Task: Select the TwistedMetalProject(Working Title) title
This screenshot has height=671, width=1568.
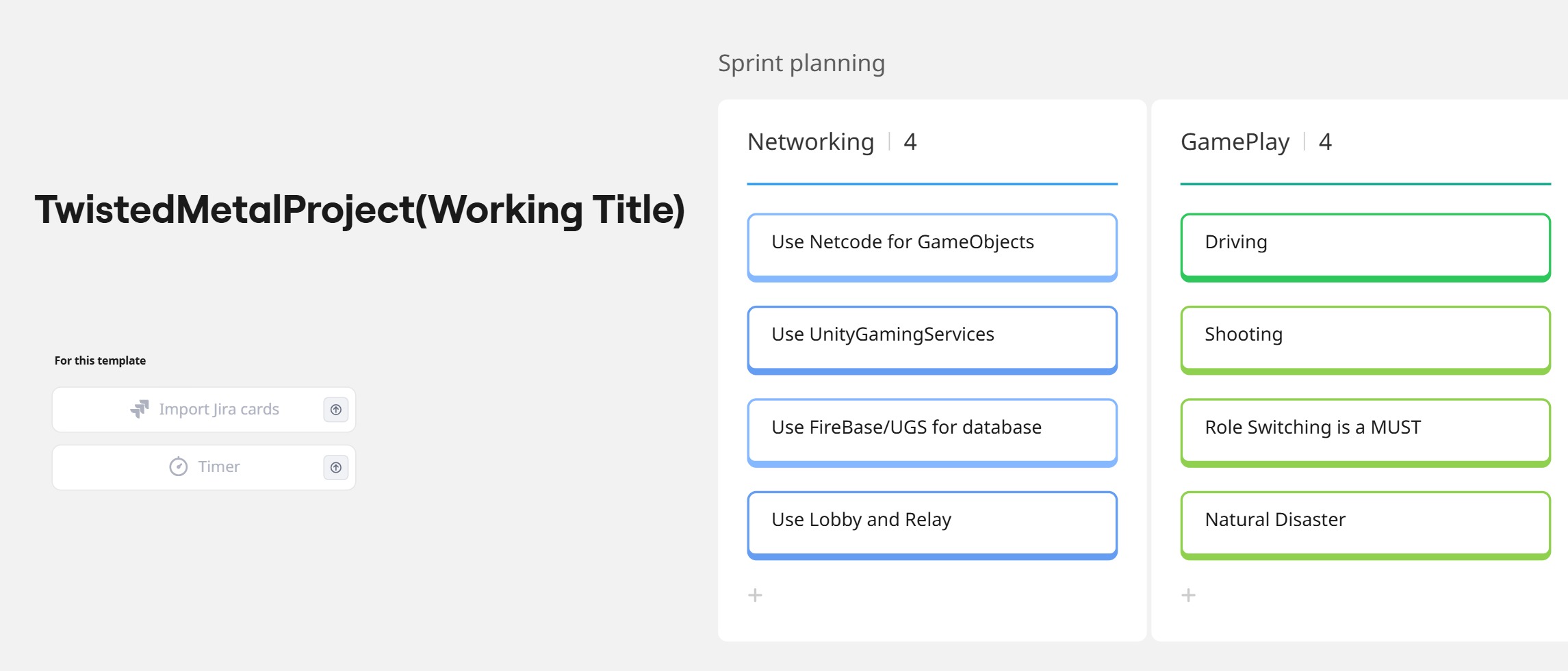Action: (x=360, y=209)
